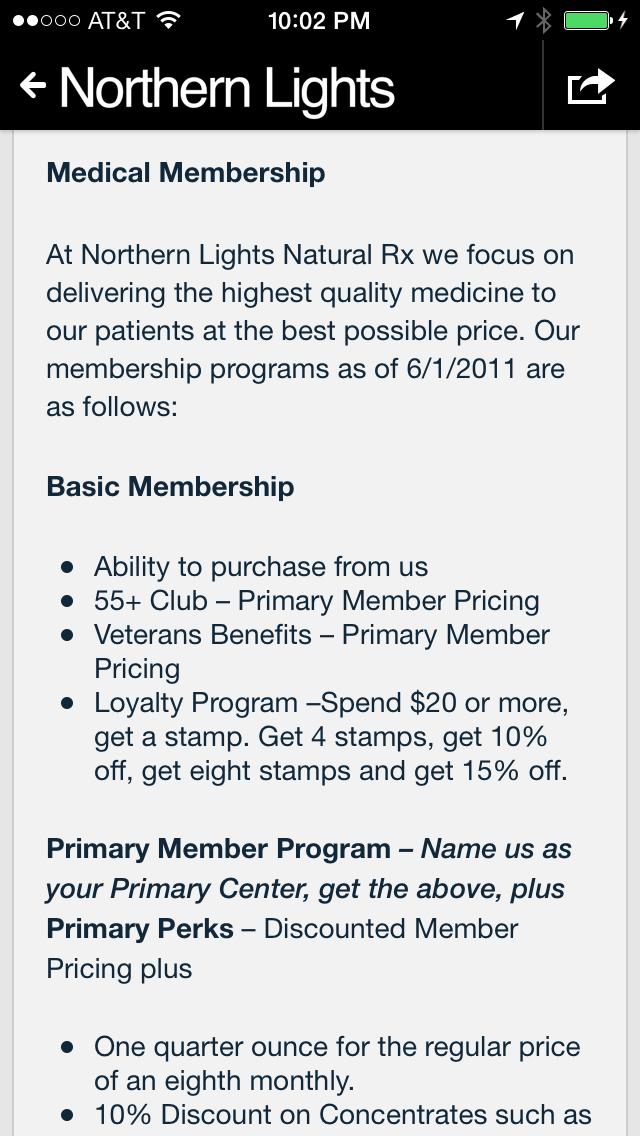The height and width of the screenshot is (1136, 640).
Task: Tap the Veterans Benefits bullet item
Action: 321,651
